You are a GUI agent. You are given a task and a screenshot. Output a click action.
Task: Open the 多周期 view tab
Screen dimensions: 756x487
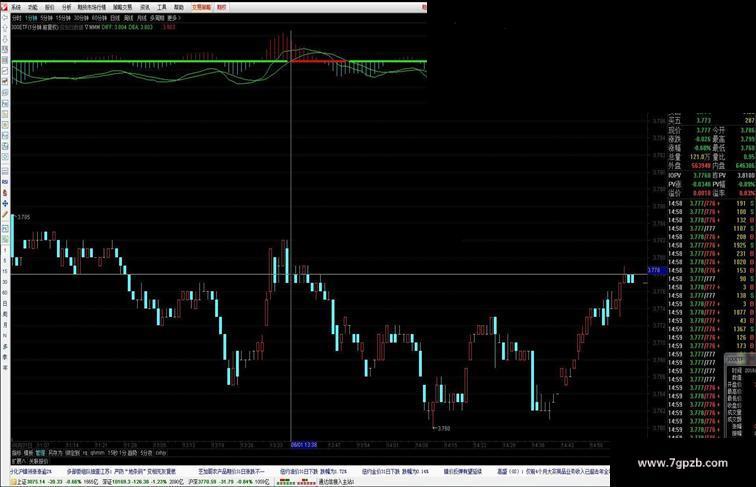(x=157, y=18)
